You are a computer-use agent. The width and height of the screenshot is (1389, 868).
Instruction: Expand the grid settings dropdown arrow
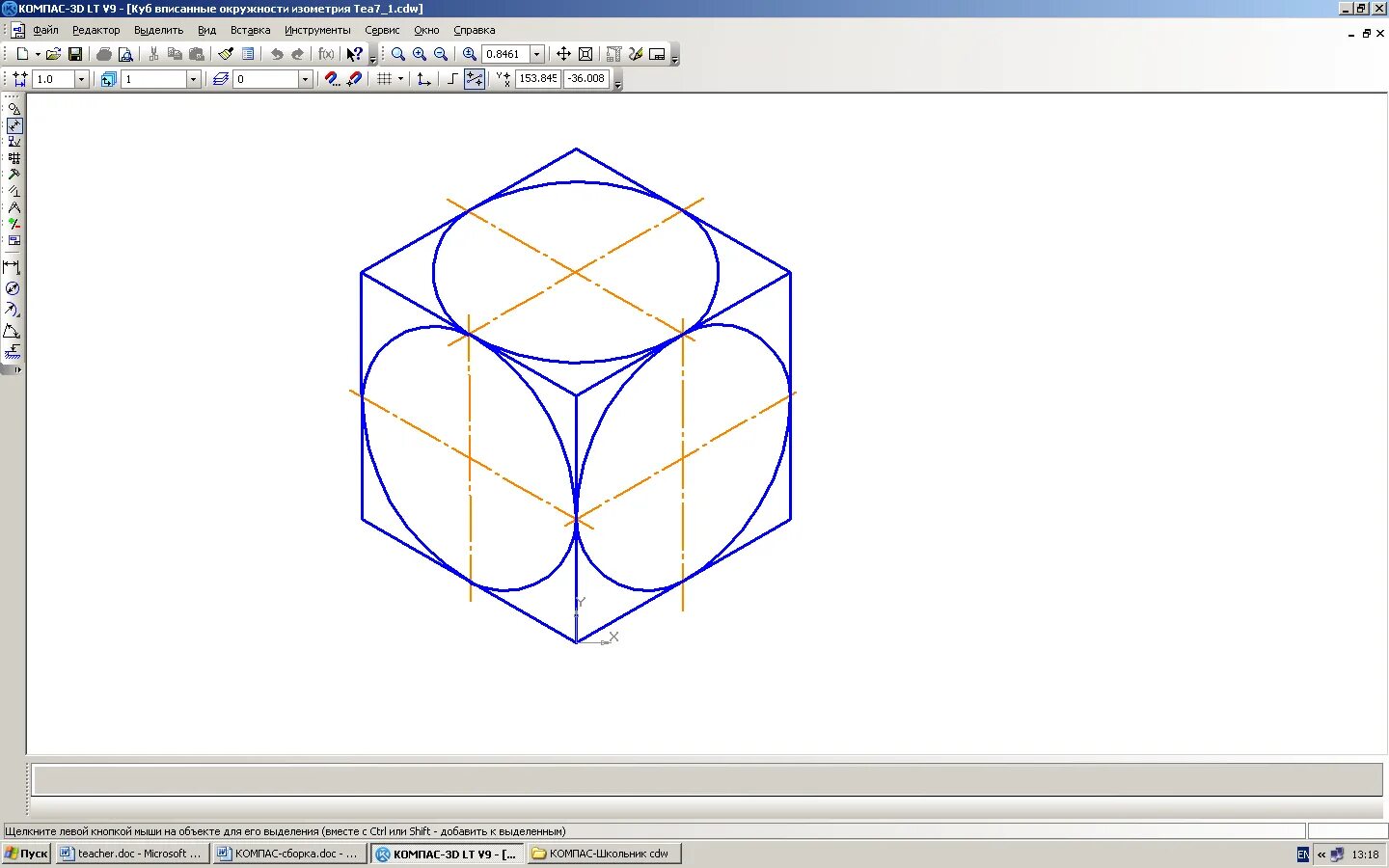click(400, 79)
